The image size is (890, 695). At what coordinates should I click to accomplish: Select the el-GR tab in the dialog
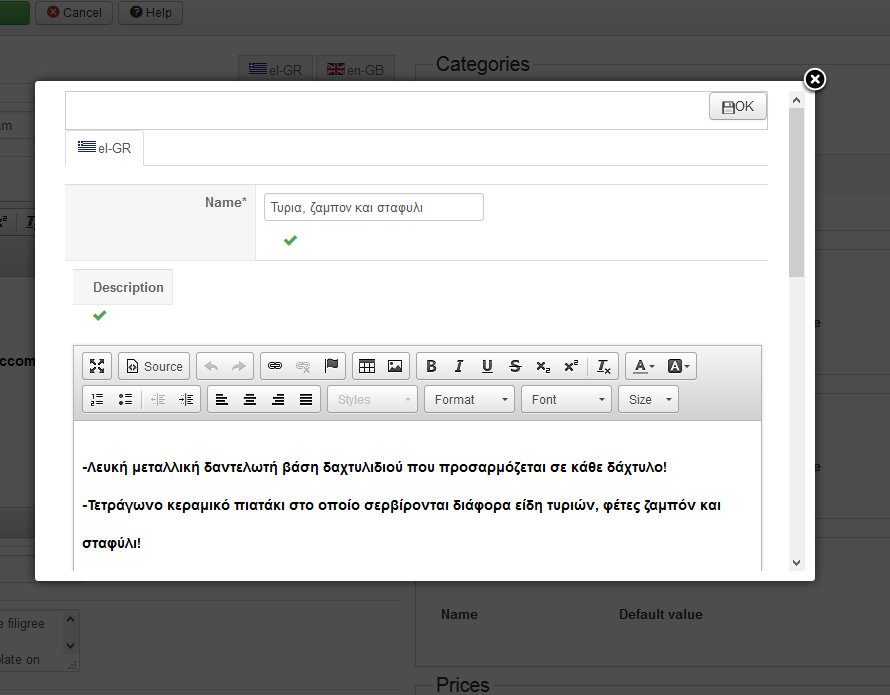click(105, 148)
